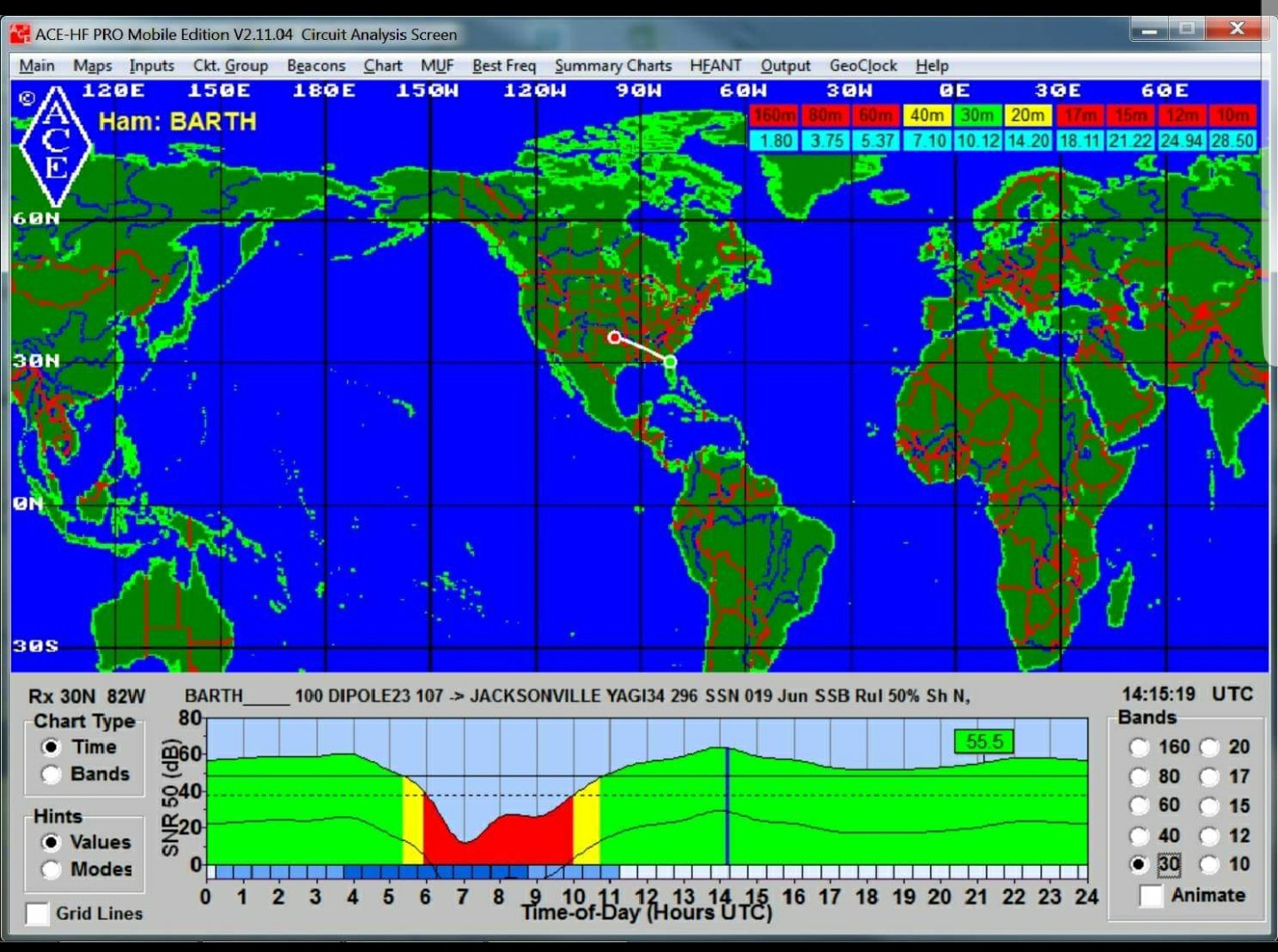Open the Inputs menu
This screenshot has width=1278, height=952.
click(152, 66)
